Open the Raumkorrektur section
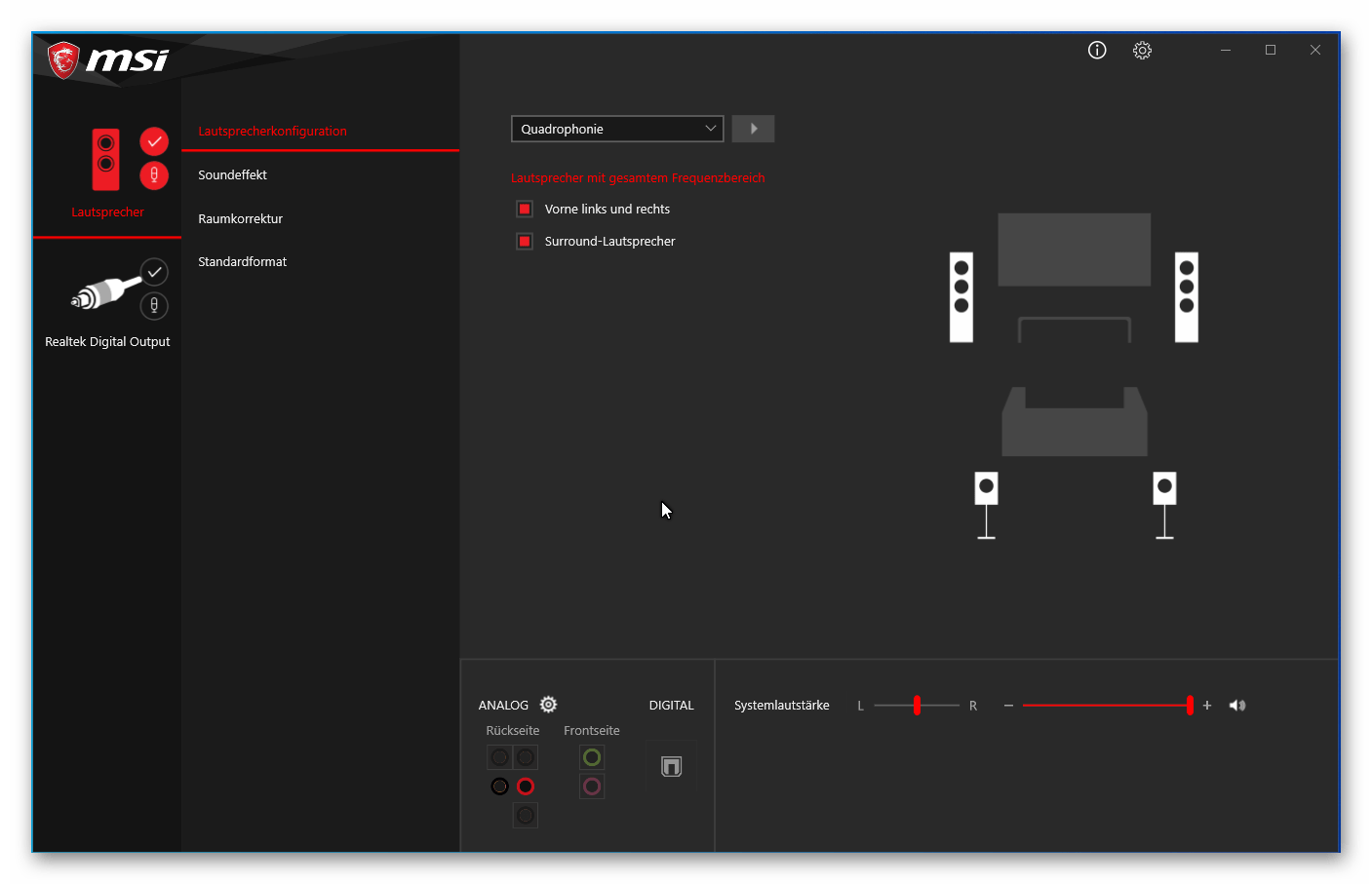 tap(240, 218)
